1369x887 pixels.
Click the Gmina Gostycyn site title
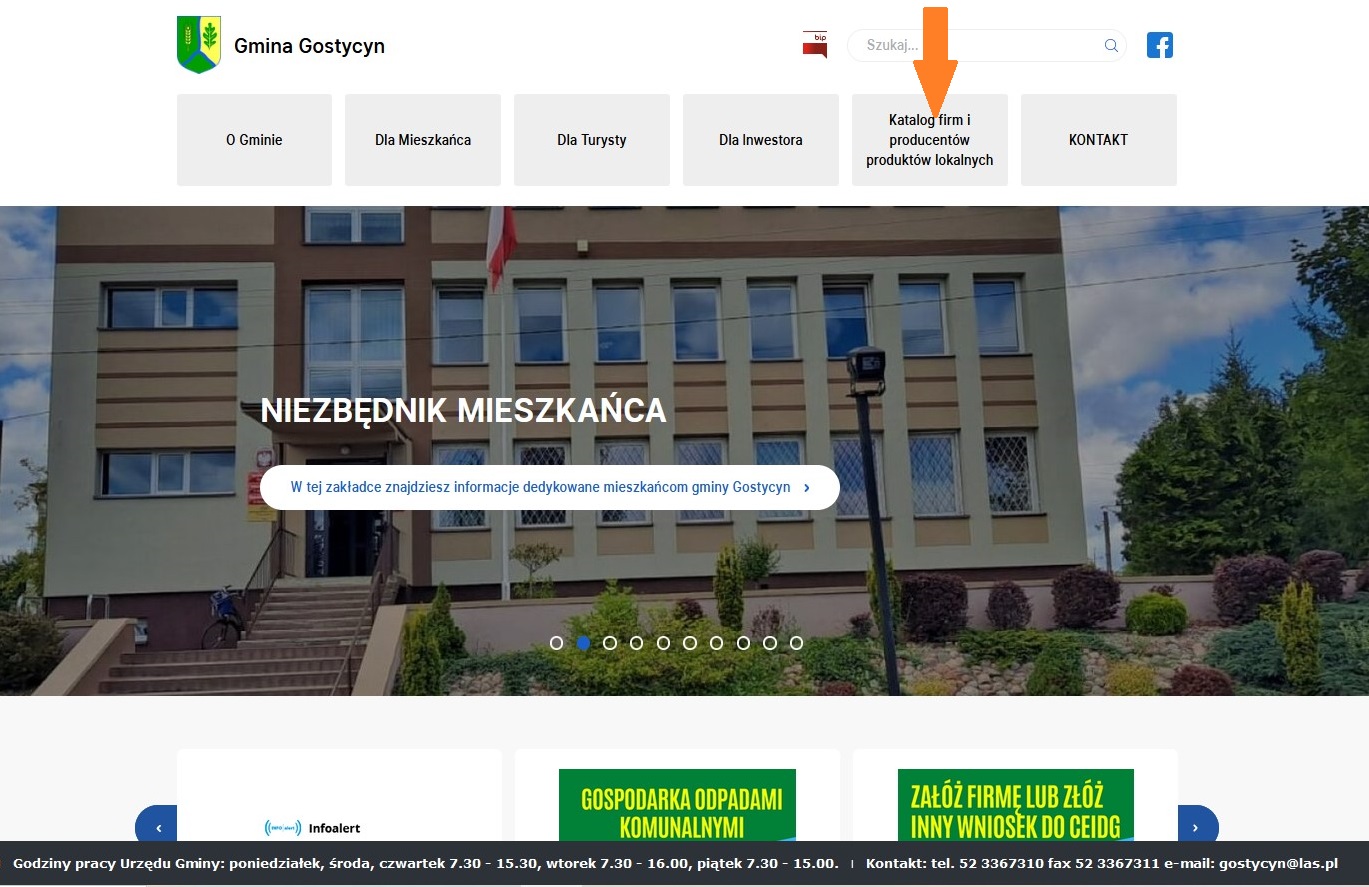[309, 46]
